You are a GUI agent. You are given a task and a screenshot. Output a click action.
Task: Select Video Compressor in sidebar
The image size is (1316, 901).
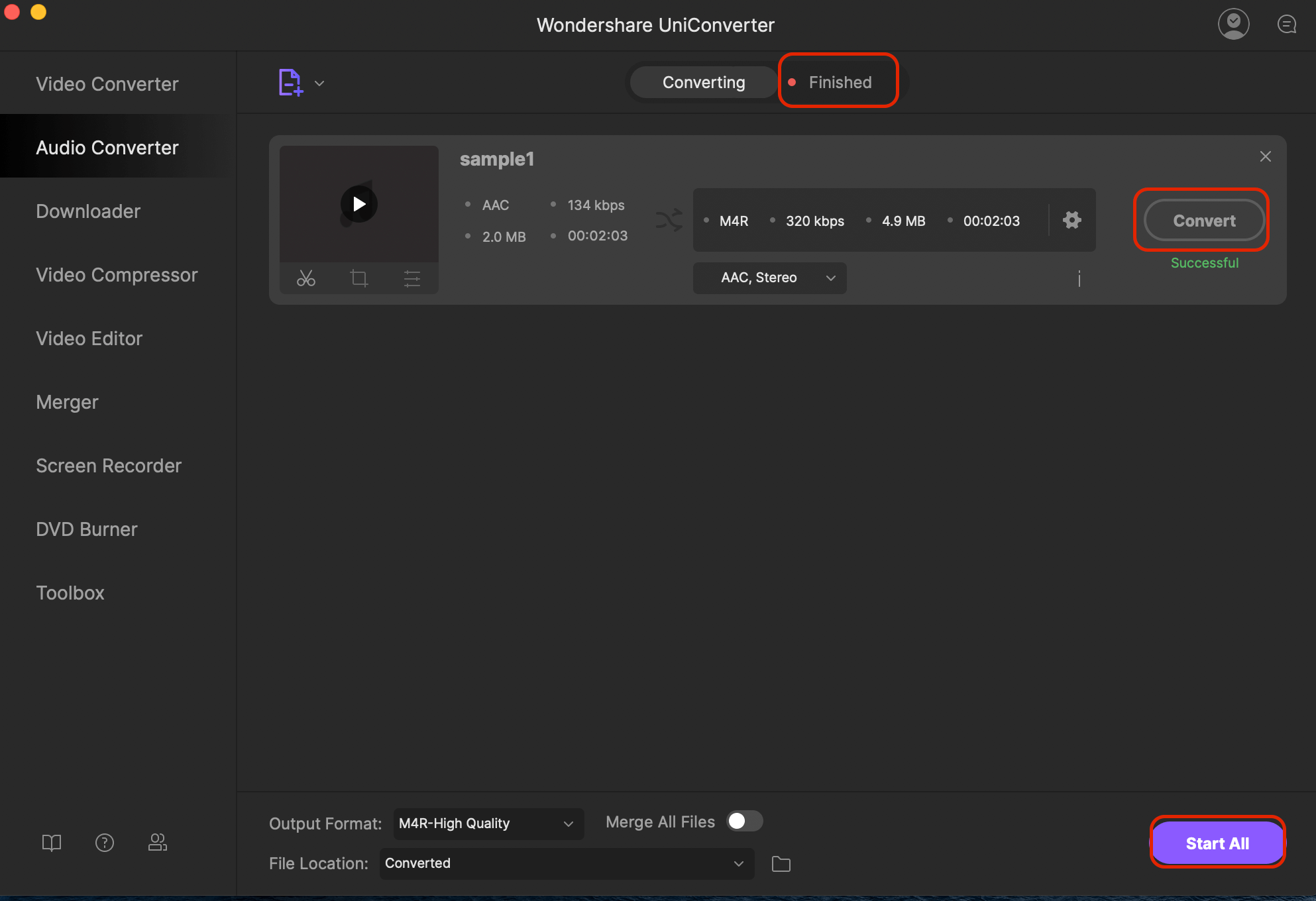tap(117, 275)
